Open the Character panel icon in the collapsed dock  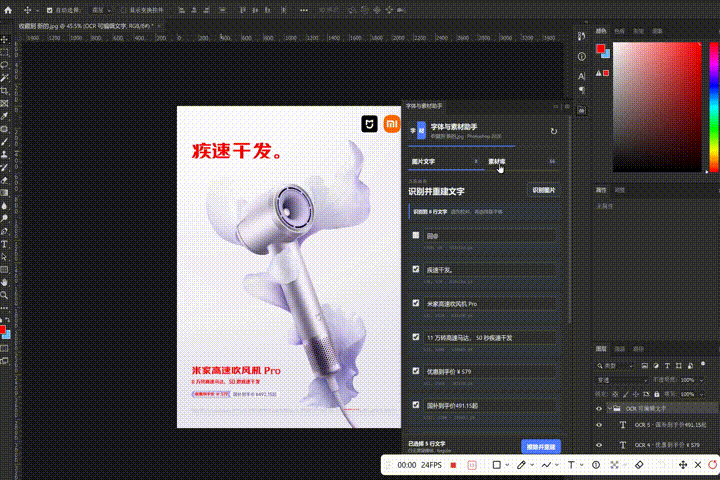(x=582, y=75)
